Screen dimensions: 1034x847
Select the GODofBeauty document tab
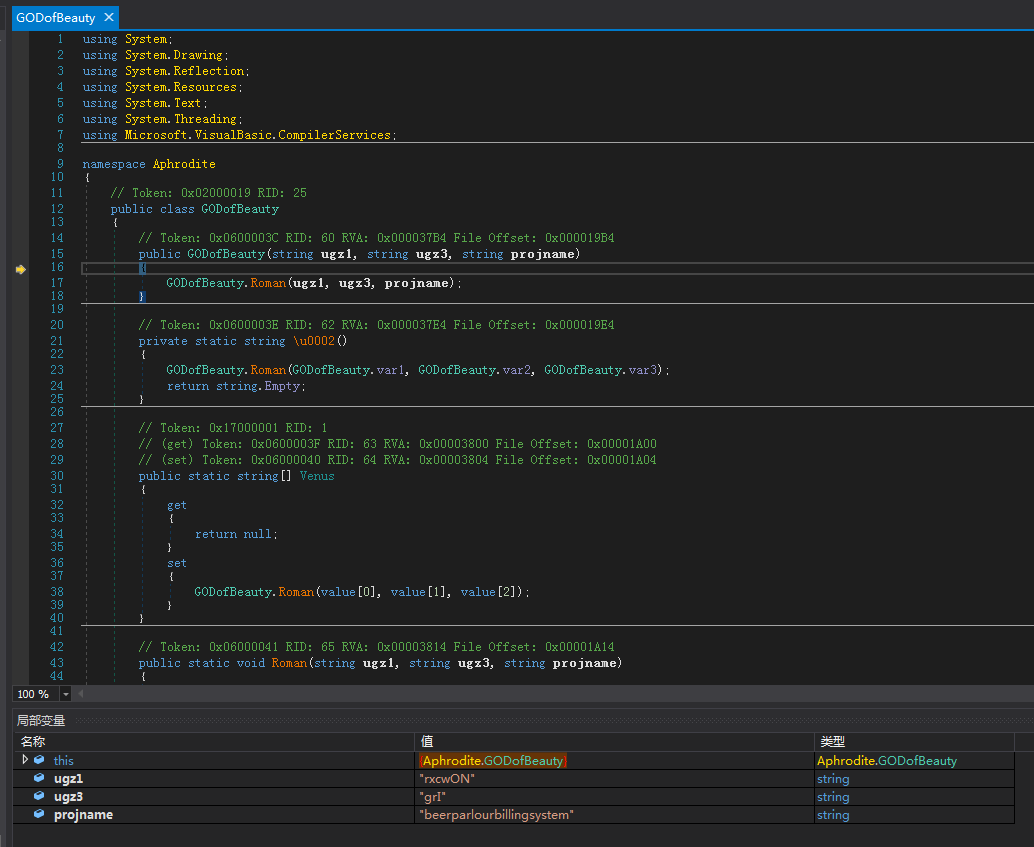[x=55, y=18]
